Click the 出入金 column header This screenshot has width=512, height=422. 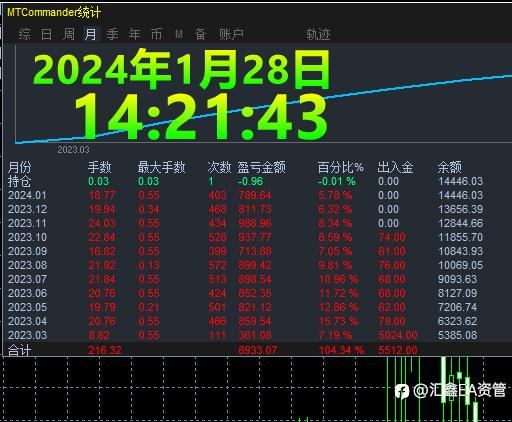(395, 167)
